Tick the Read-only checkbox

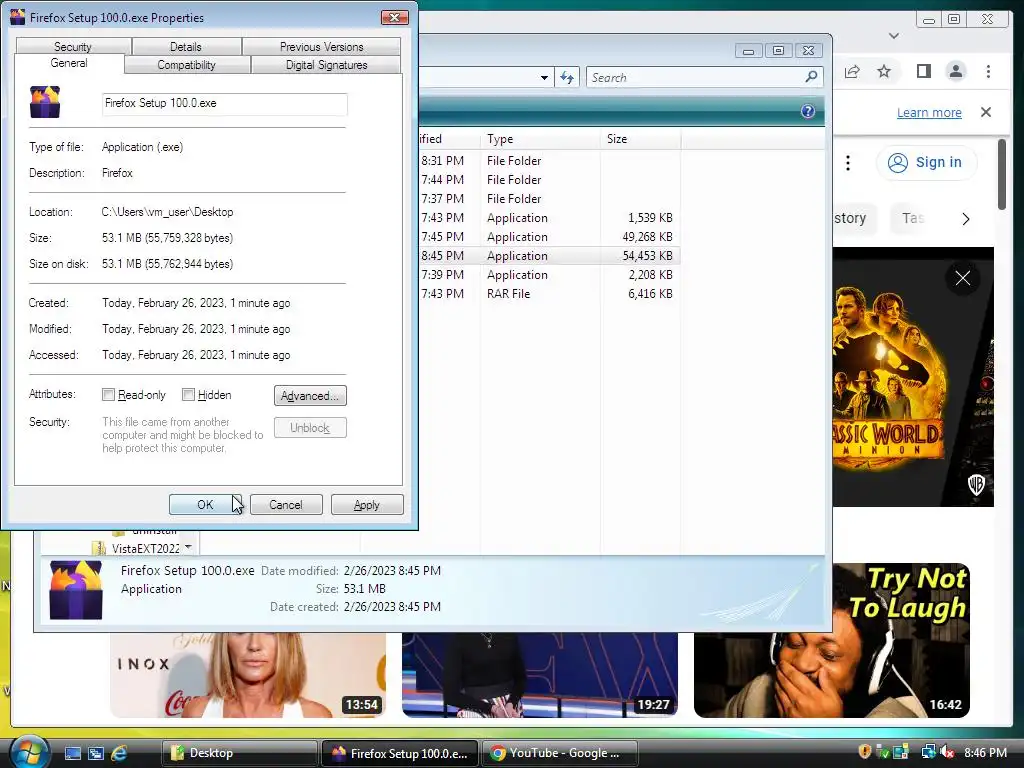(x=108, y=394)
